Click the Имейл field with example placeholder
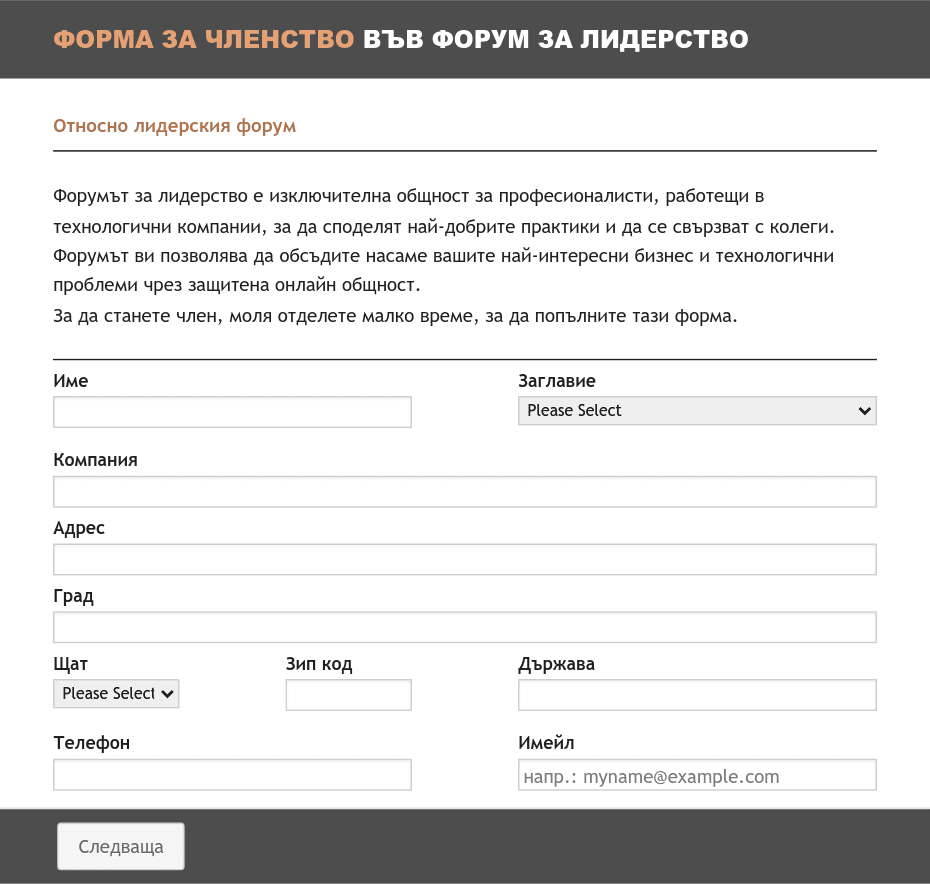This screenshot has width=930, height=884. 697,774
